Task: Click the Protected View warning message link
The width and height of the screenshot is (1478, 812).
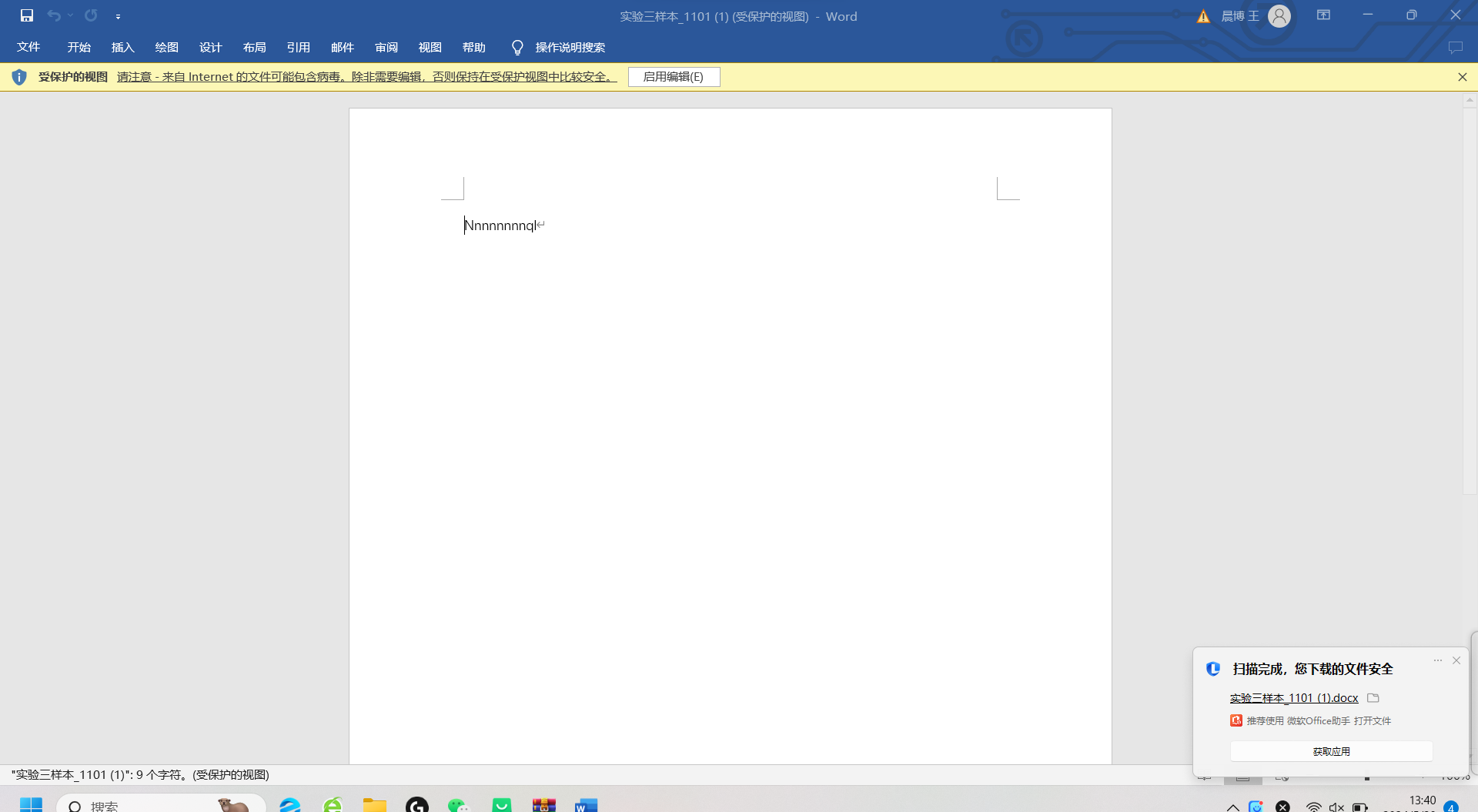Action: (x=367, y=77)
